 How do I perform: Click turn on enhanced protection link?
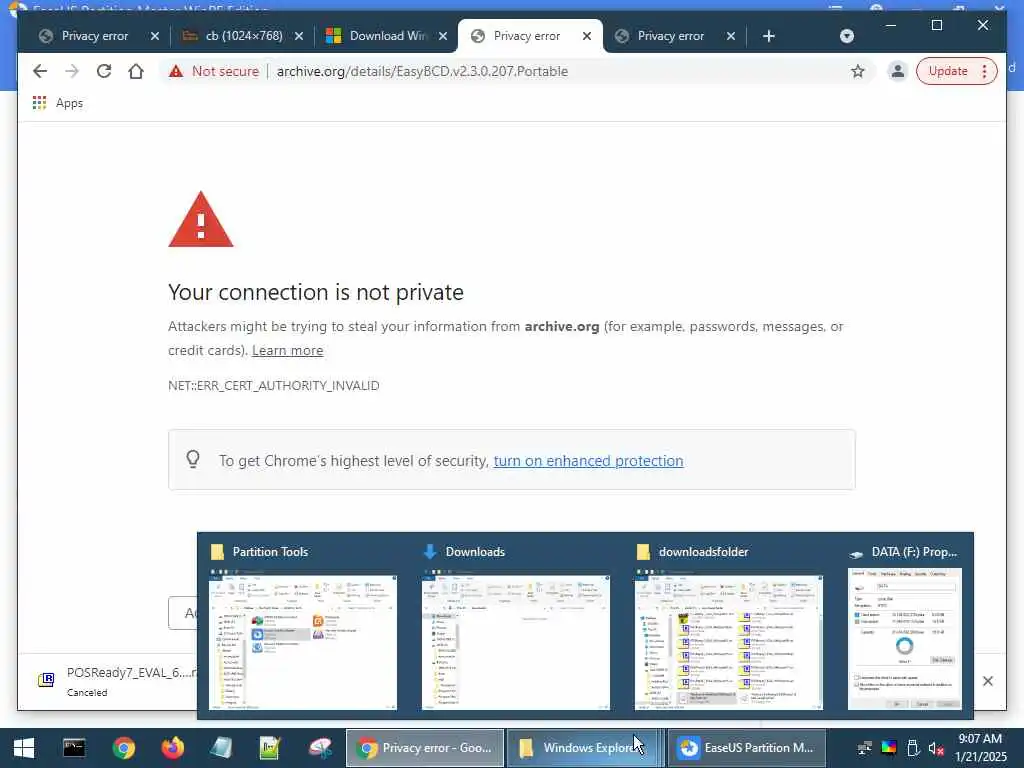588,460
